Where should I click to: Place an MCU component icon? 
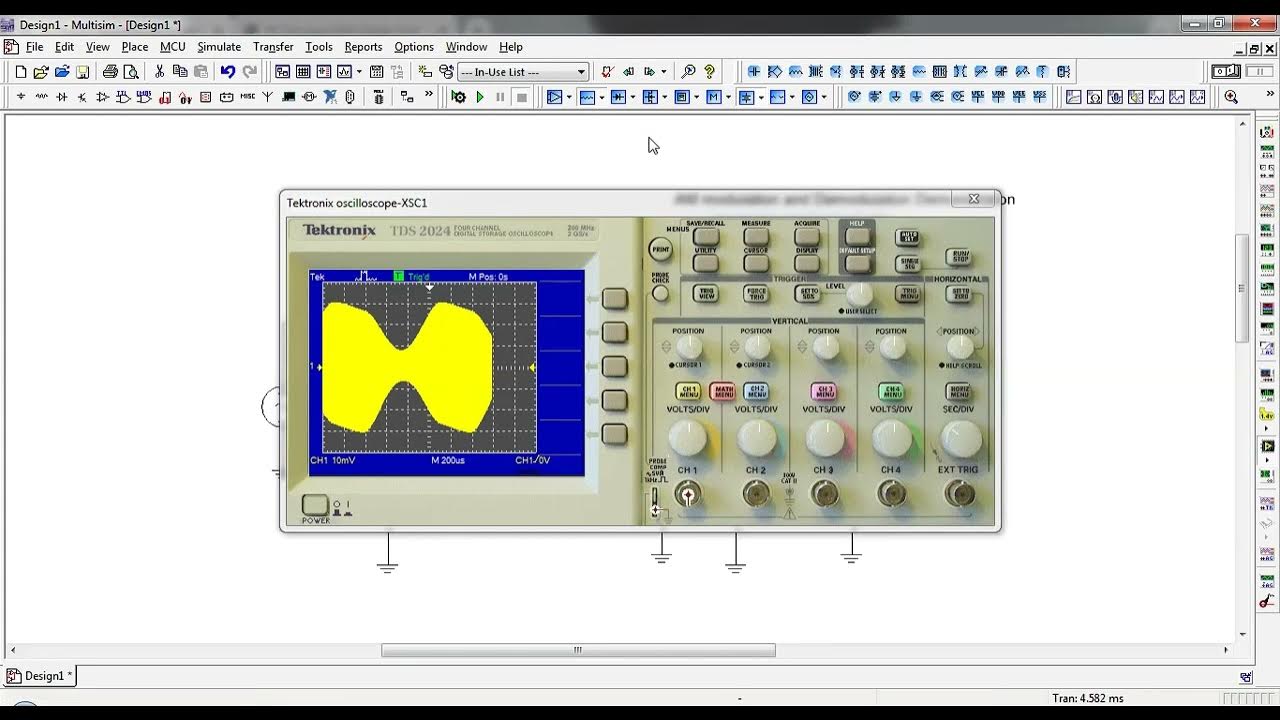[x=378, y=97]
